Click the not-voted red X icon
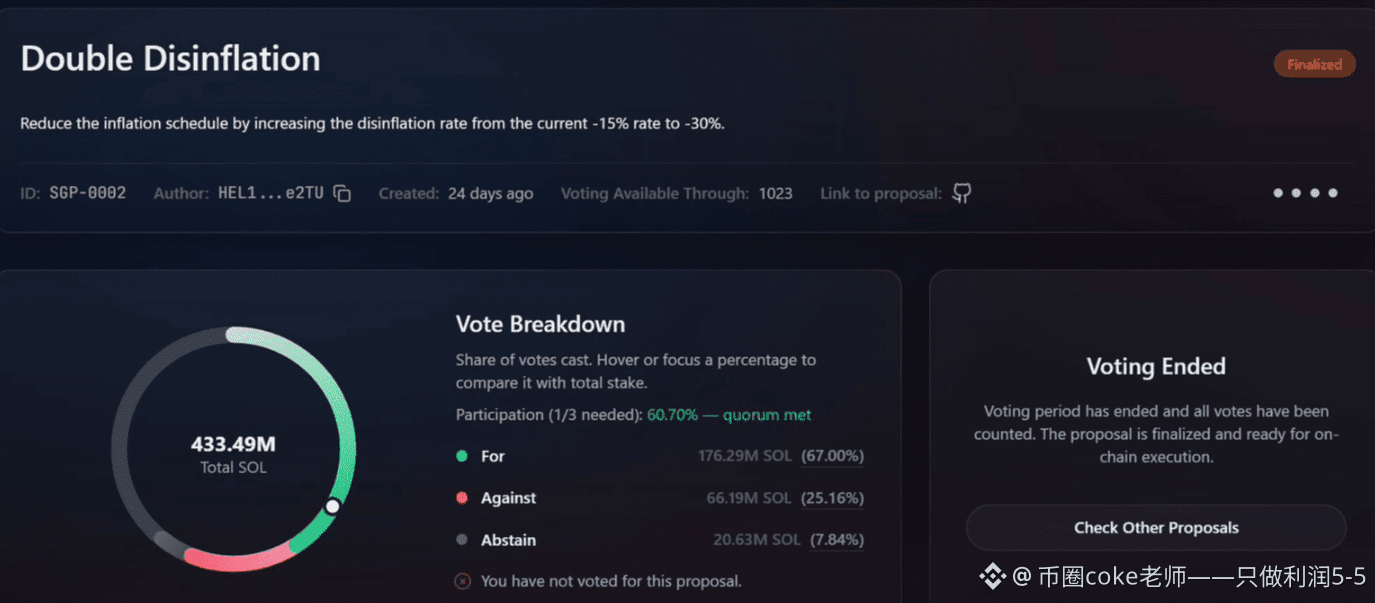The image size is (1375, 603). (x=463, y=581)
